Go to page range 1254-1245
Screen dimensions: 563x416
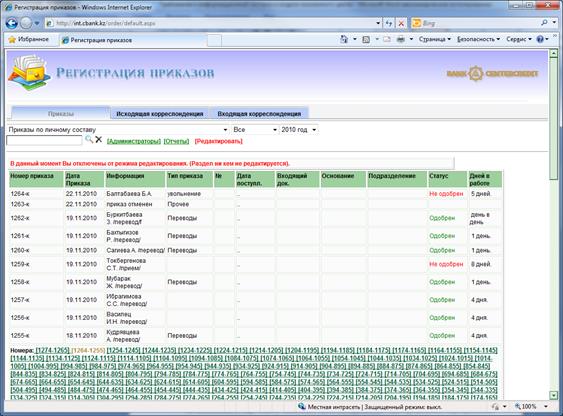coord(123,350)
